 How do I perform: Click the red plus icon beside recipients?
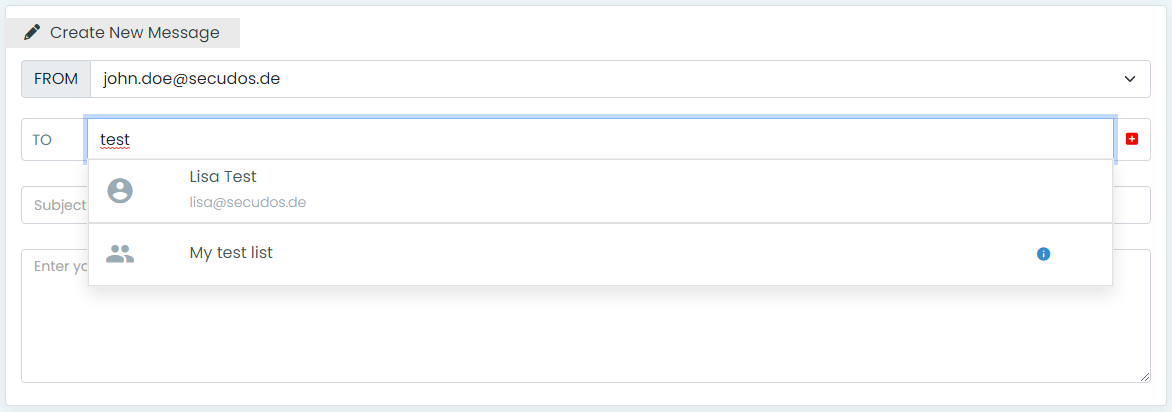tap(1132, 139)
